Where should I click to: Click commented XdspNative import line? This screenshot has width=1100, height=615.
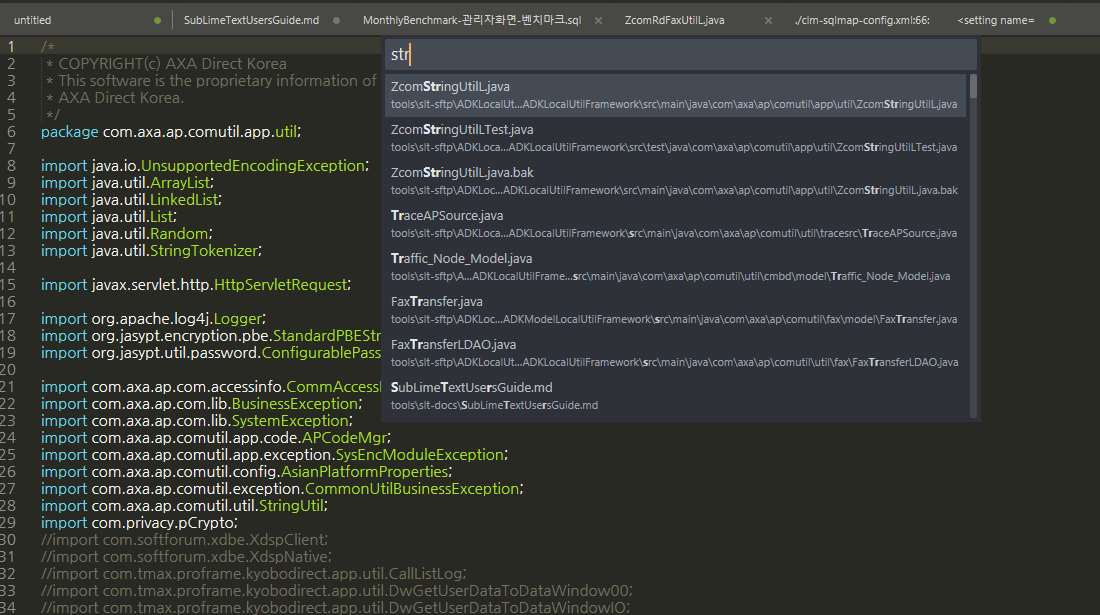point(186,557)
